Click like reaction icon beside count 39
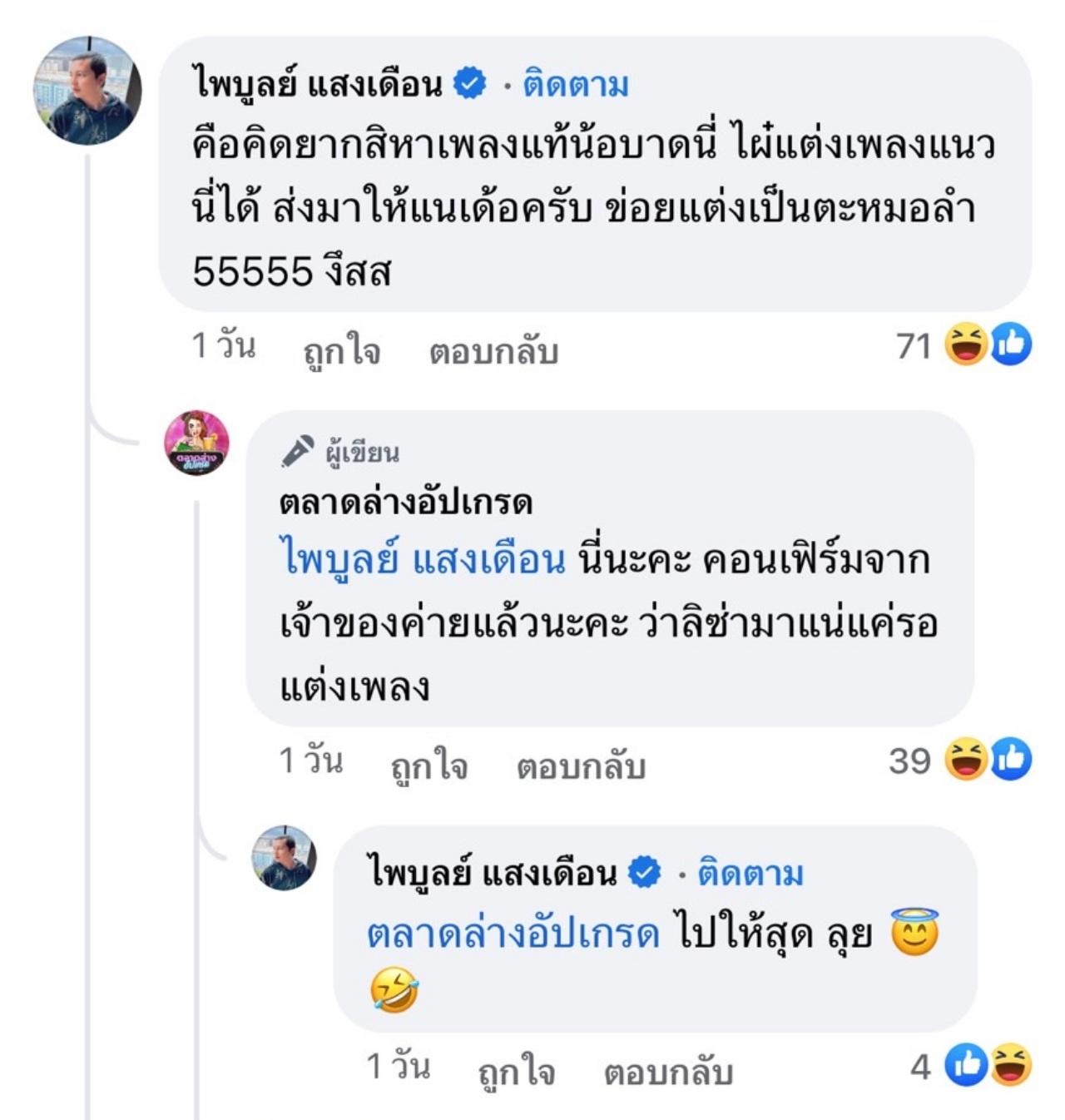Image resolution: width=1065 pixels, height=1120 pixels. [1012, 759]
